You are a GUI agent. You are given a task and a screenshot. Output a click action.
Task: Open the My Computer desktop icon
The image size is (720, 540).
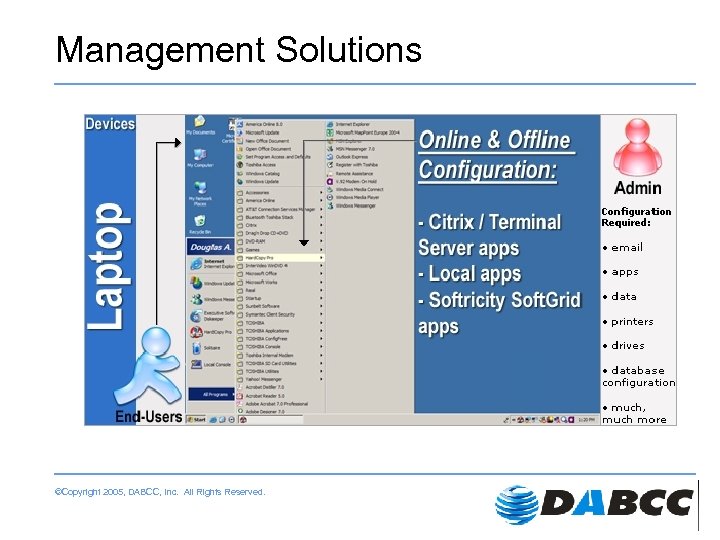200,158
